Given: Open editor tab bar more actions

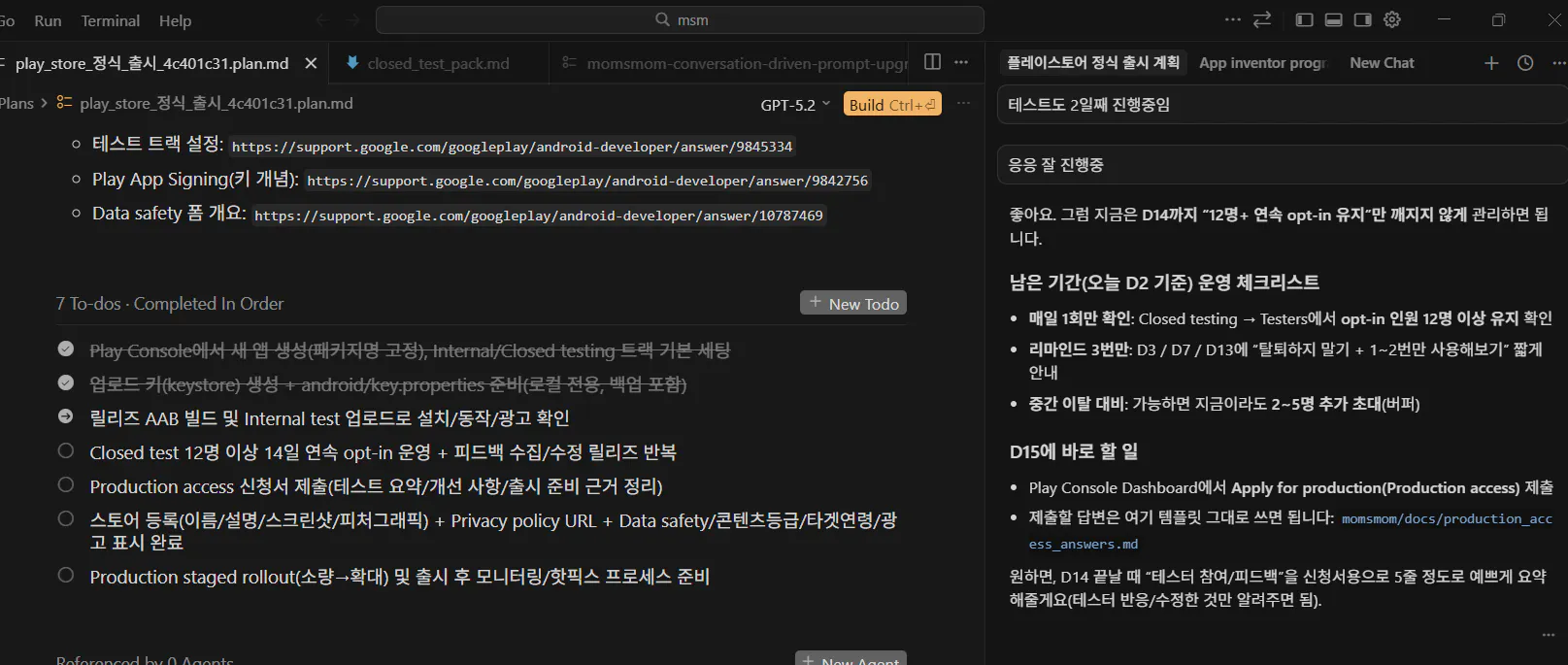Looking at the screenshot, I should pos(961,62).
